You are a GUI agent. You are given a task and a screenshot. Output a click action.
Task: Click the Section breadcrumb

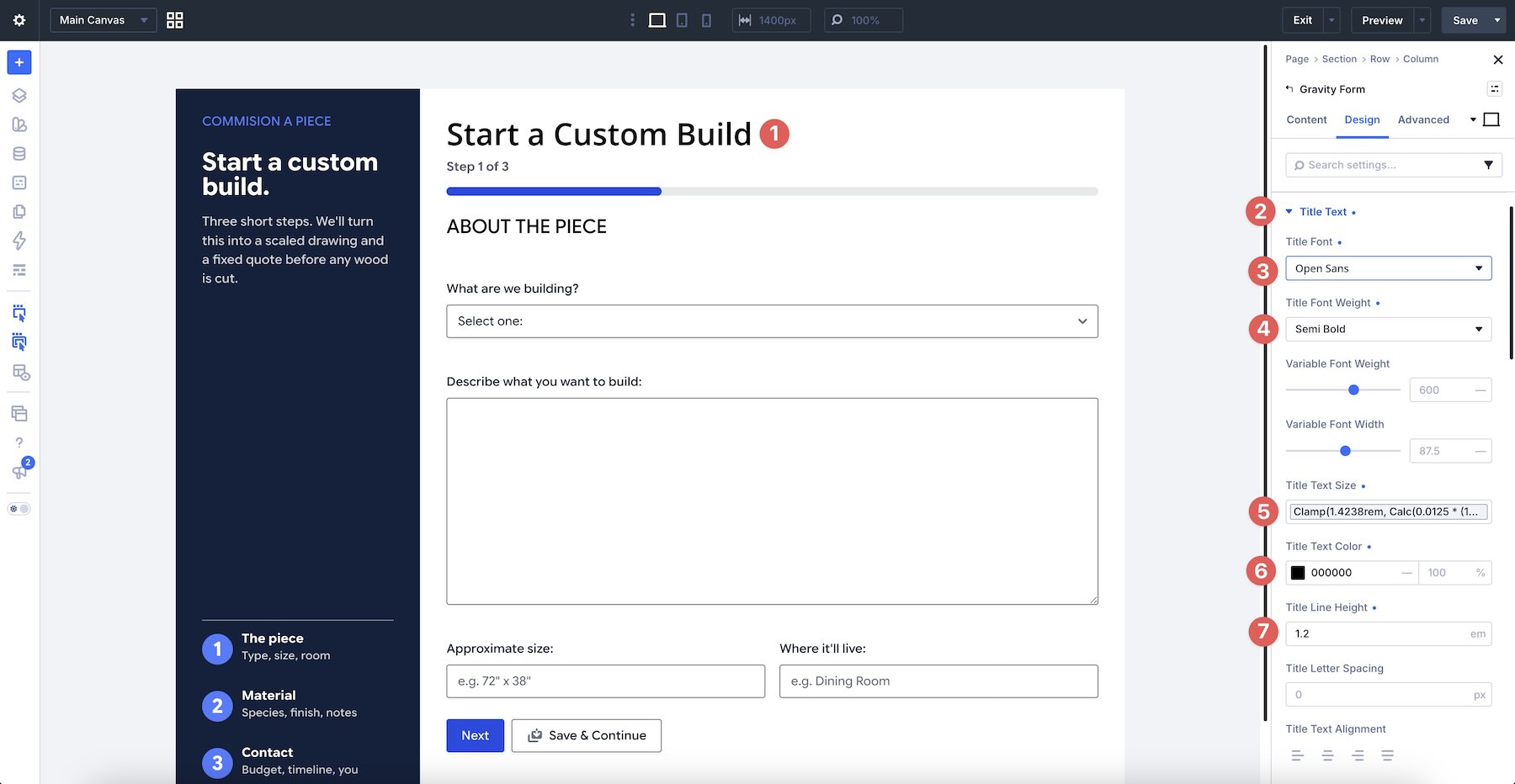1339,59
